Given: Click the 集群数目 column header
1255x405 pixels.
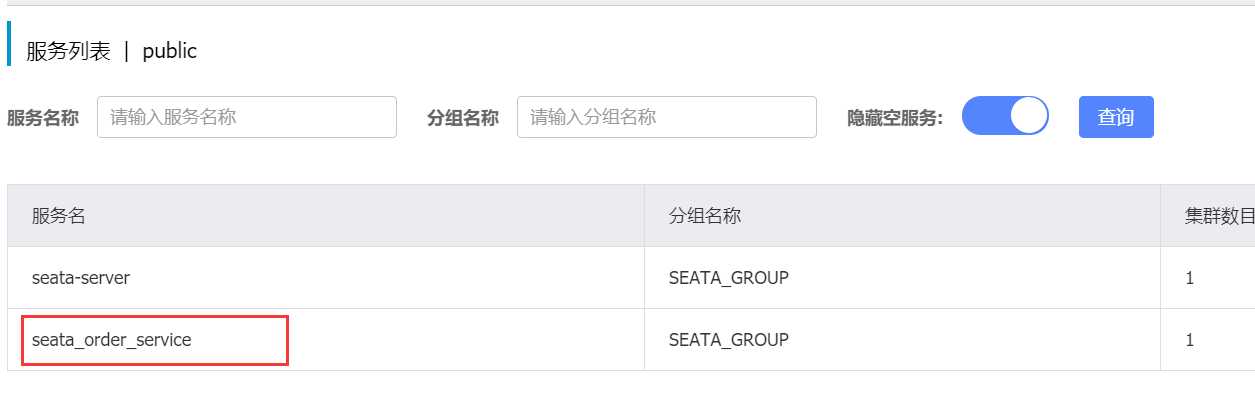Looking at the screenshot, I should (x=1220, y=216).
